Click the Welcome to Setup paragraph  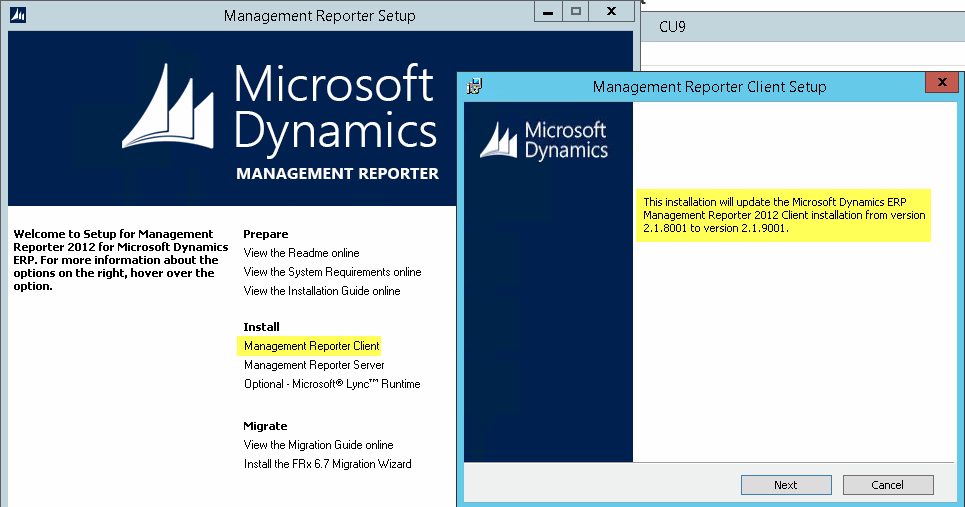121,260
